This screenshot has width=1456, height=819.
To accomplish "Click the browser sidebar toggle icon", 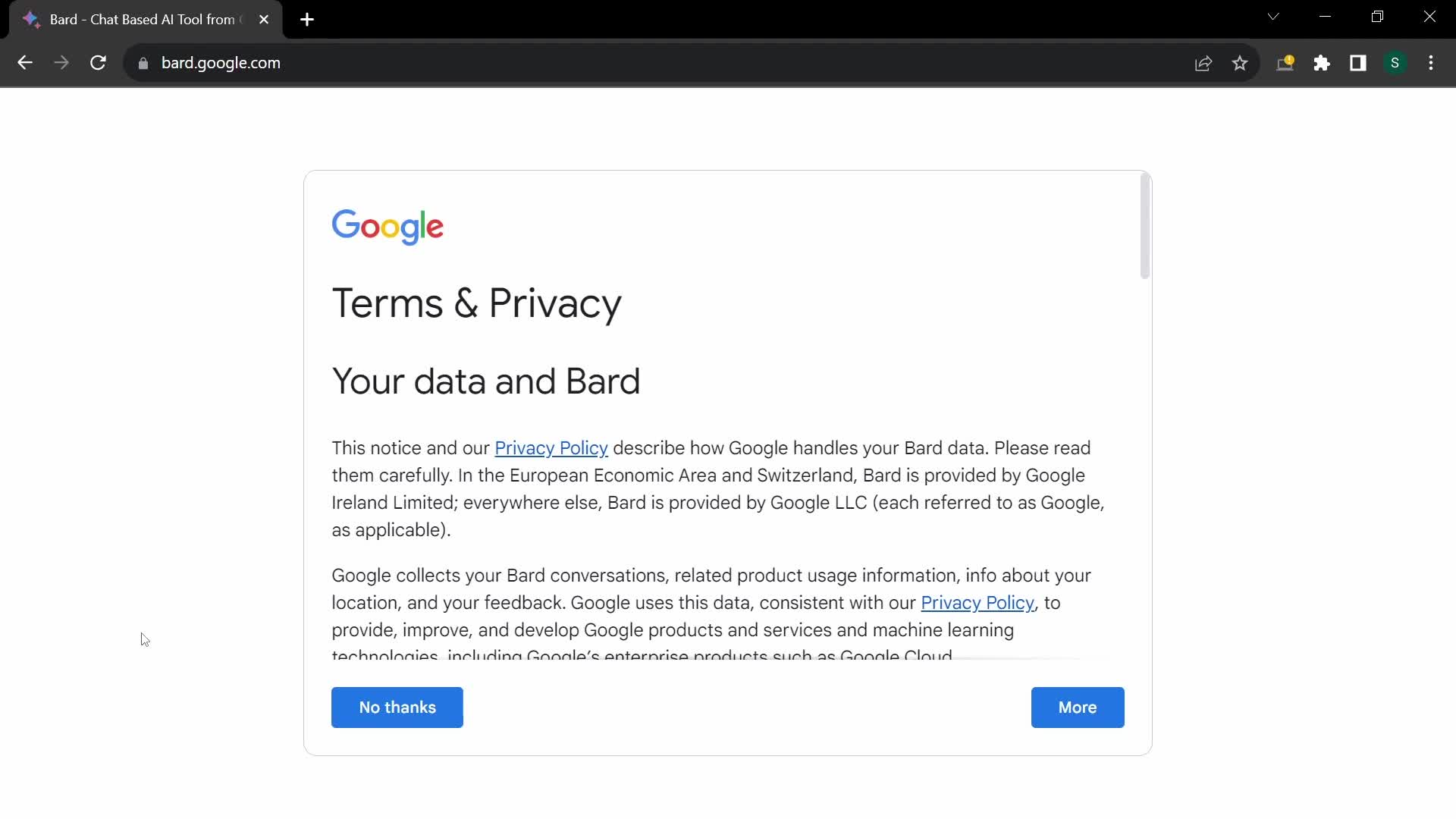I will click(1357, 63).
